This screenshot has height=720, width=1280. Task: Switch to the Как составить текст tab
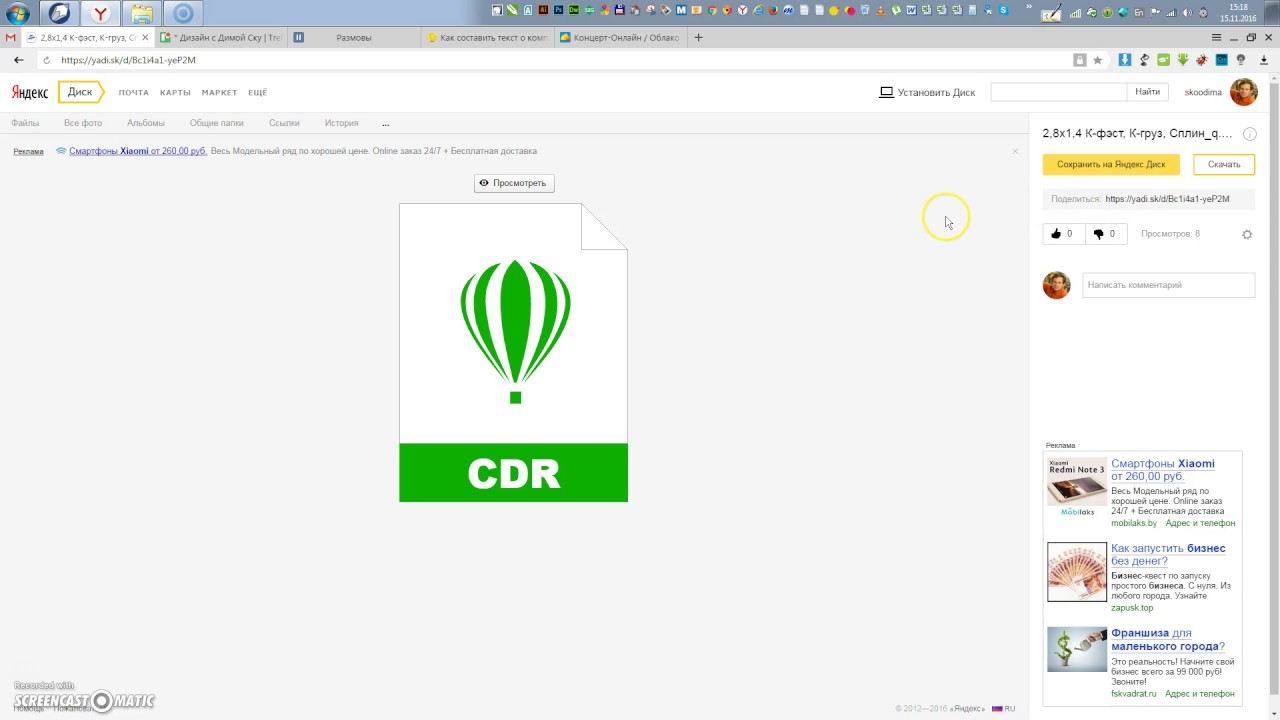point(486,37)
